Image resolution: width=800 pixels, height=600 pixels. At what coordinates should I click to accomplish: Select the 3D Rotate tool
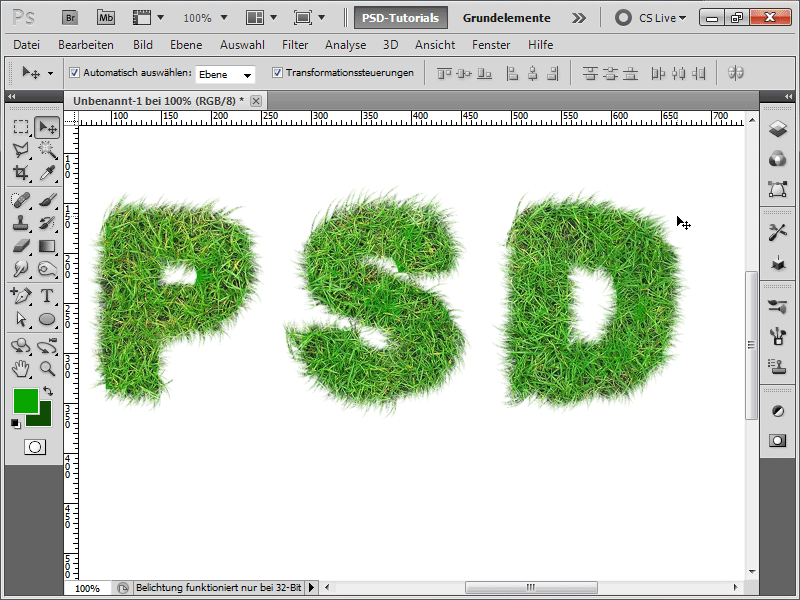pos(21,346)
